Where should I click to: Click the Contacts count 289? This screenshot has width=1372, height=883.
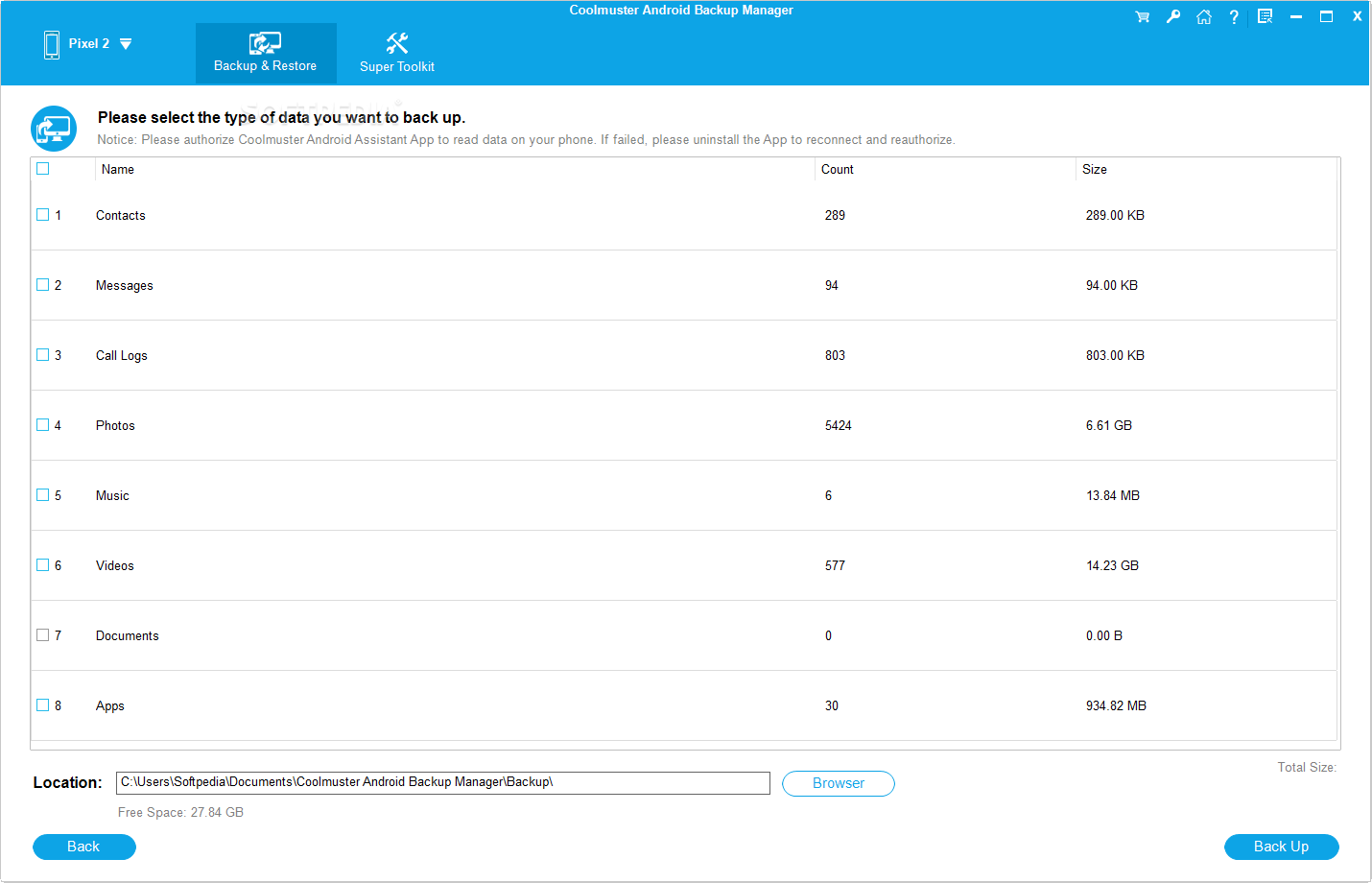click(x=835, y=216)
